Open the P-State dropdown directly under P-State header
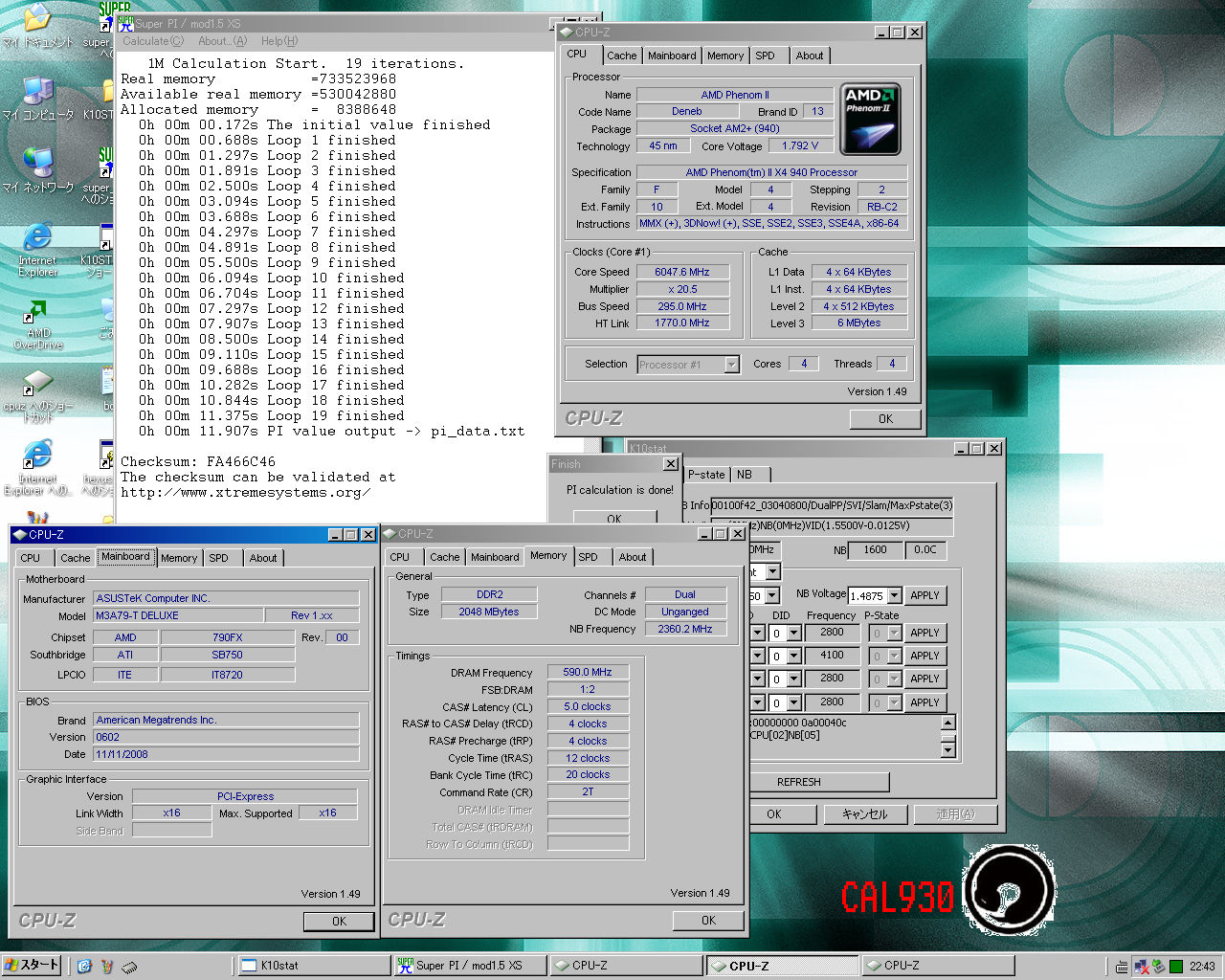Screen dimensions: 1225x980 coord(894,633)
